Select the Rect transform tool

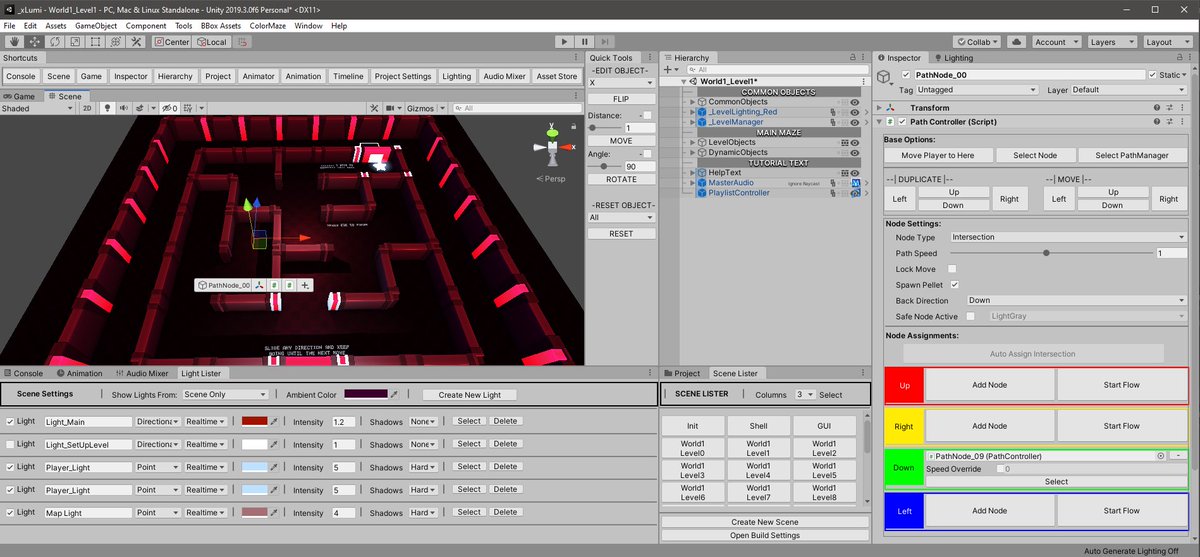[95, 42]
